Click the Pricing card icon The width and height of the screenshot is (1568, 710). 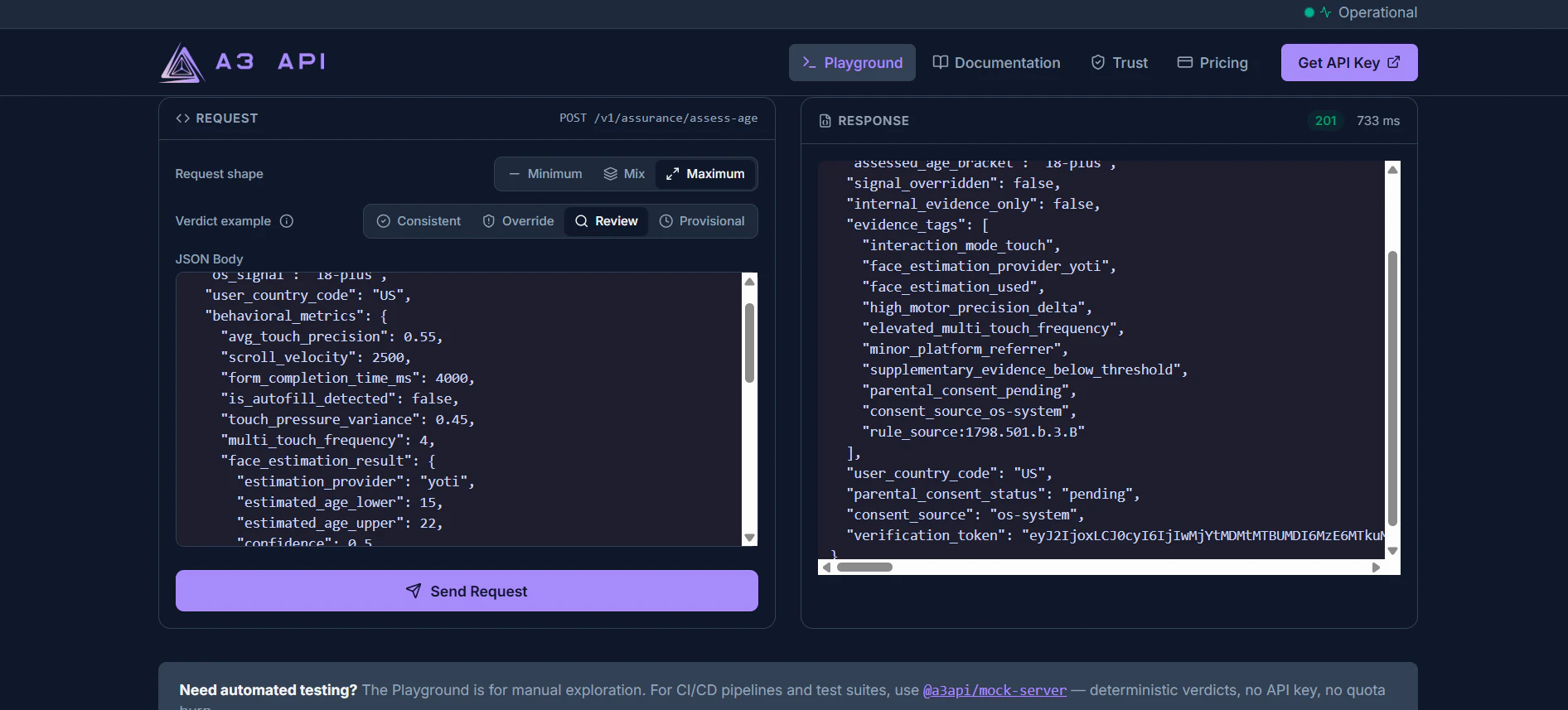coord(1185,62)
